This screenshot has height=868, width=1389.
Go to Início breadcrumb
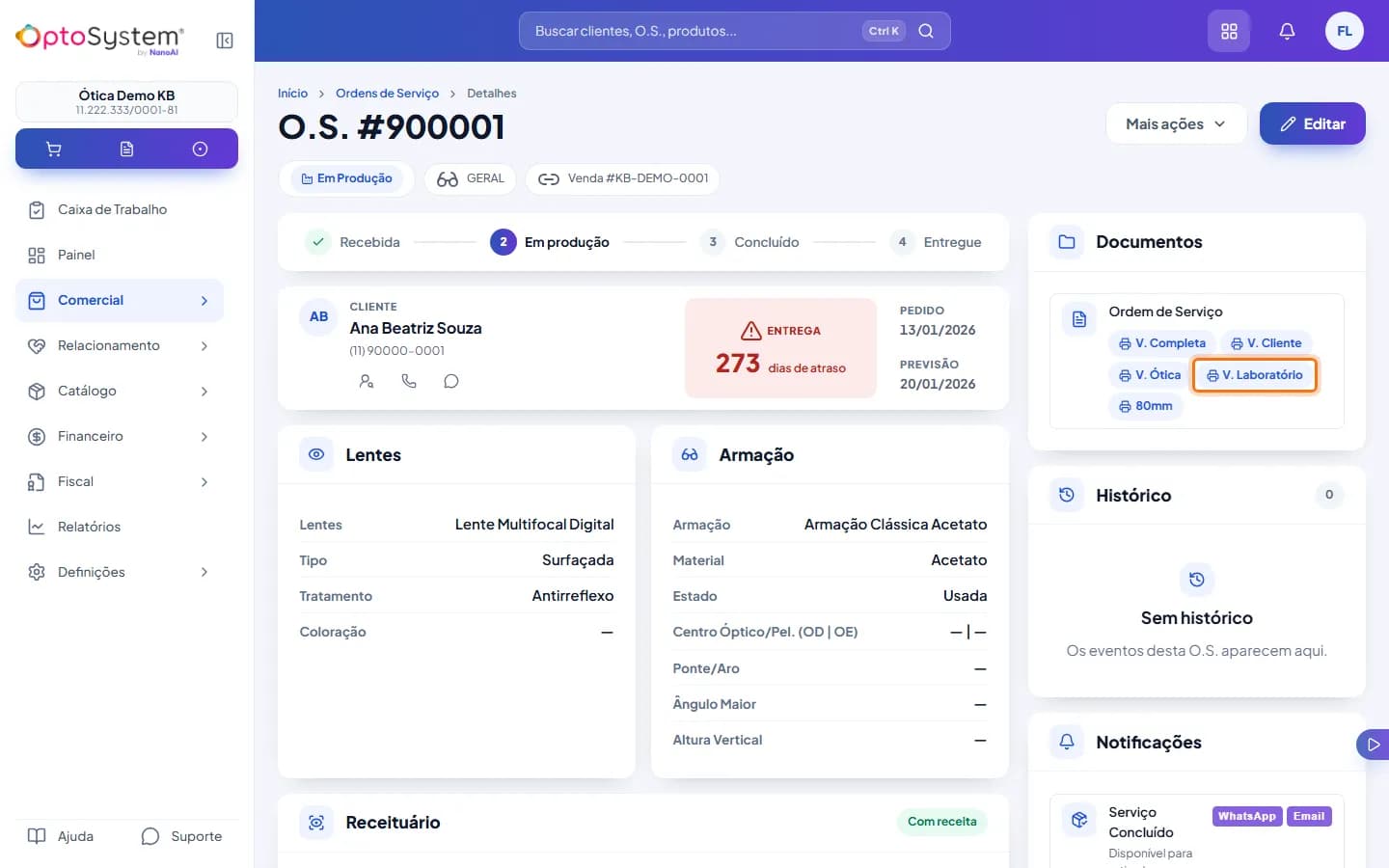click(x=292, y=94)
